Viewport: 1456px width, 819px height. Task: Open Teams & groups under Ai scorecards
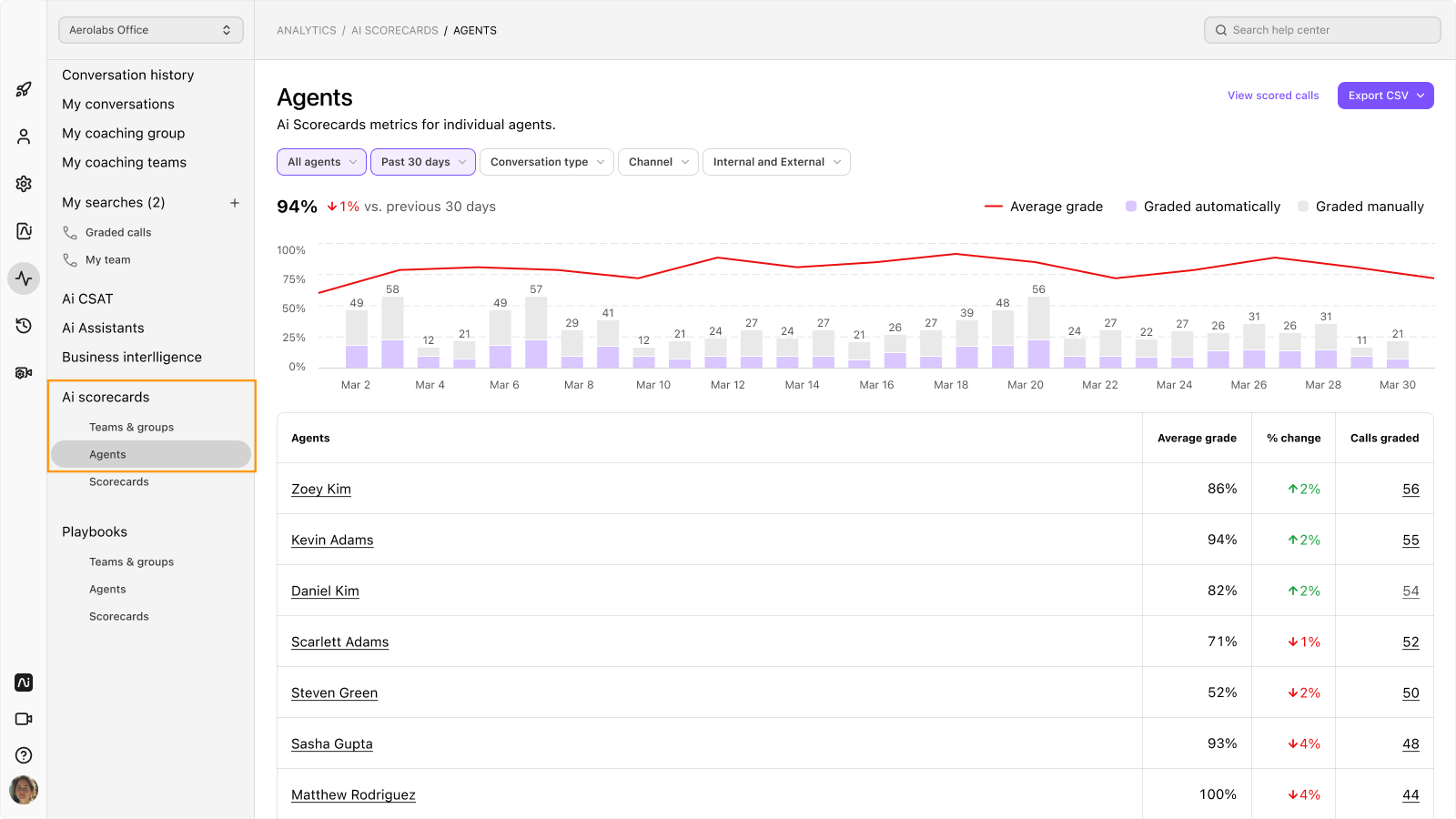click(131, 428)
